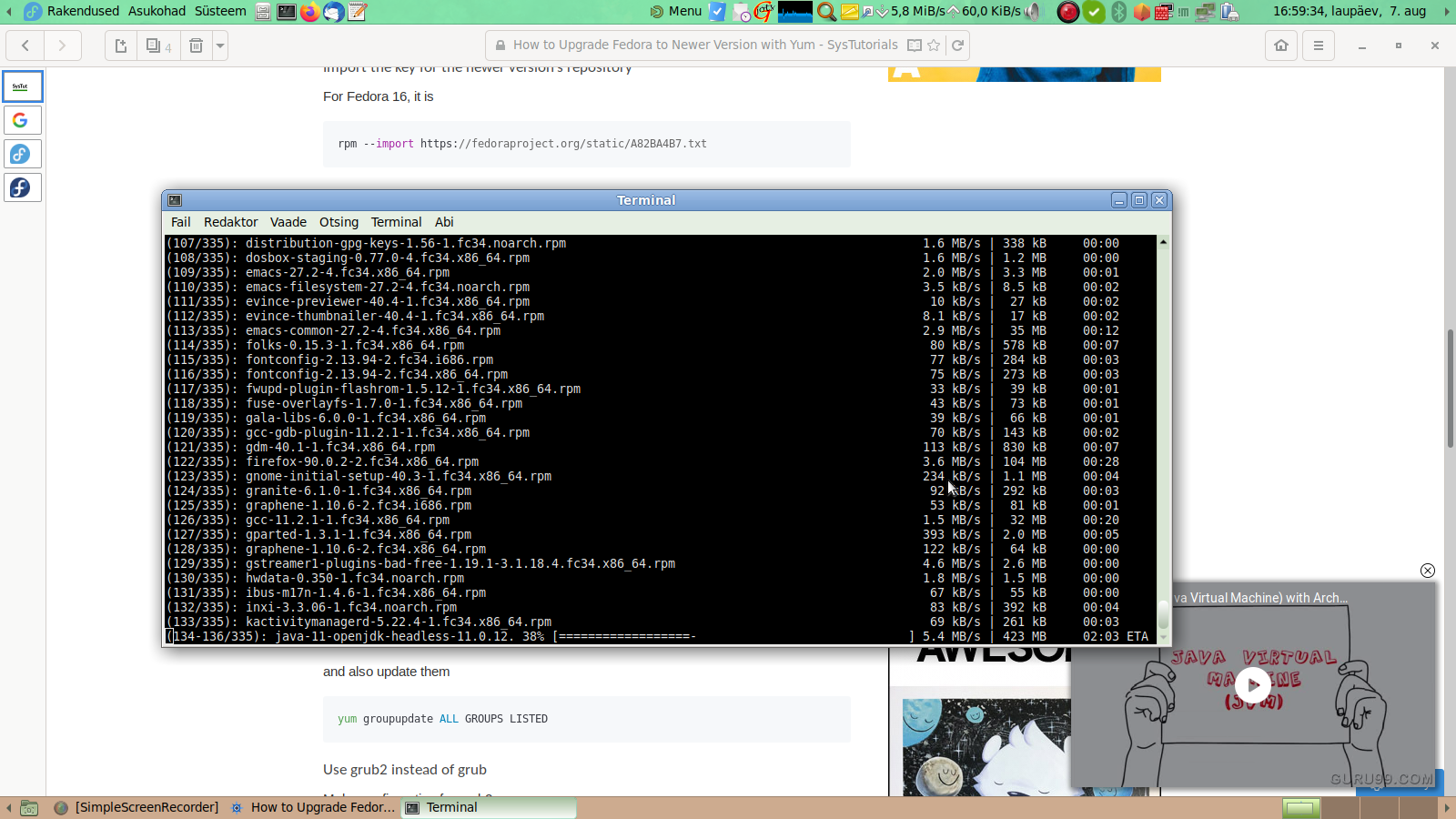Click the show desktop icon in bottom panel
The image size is (1456, 819).
pos(29,808)
